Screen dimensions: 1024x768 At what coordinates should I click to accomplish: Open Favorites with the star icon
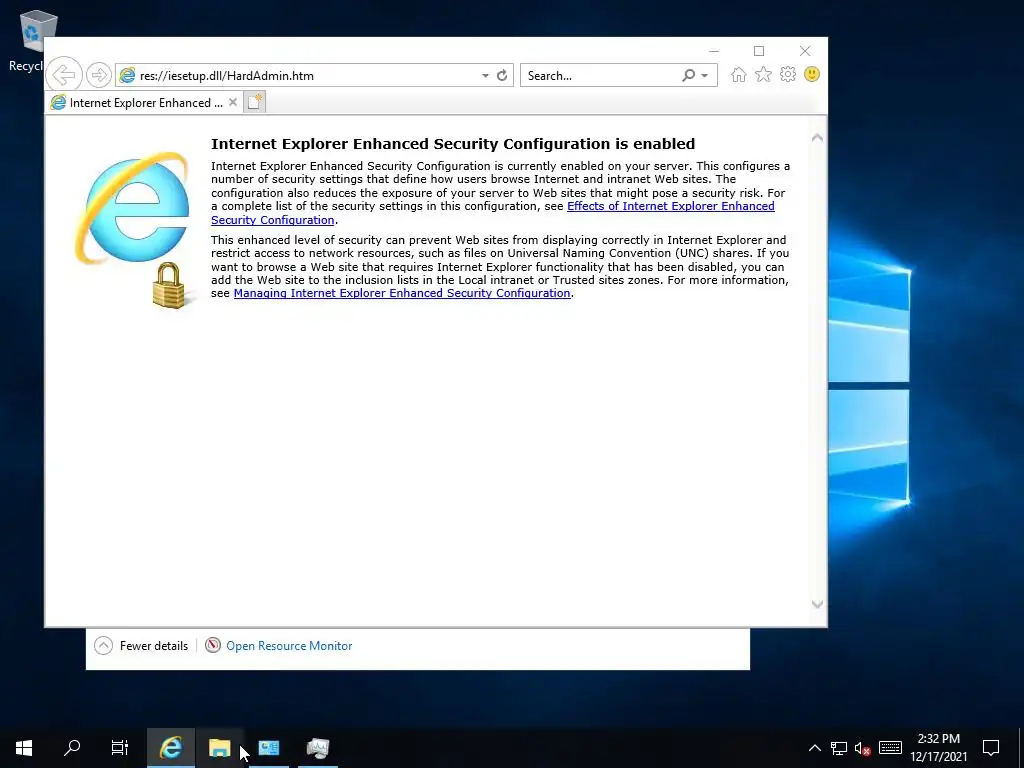tap(763, 74)
